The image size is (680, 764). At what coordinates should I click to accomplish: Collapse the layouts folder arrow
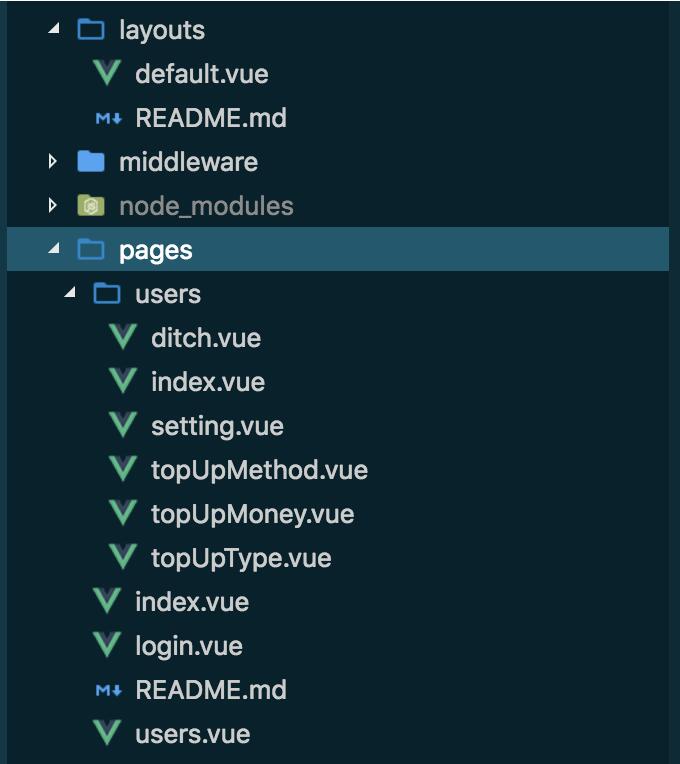[x=53, y=30]
